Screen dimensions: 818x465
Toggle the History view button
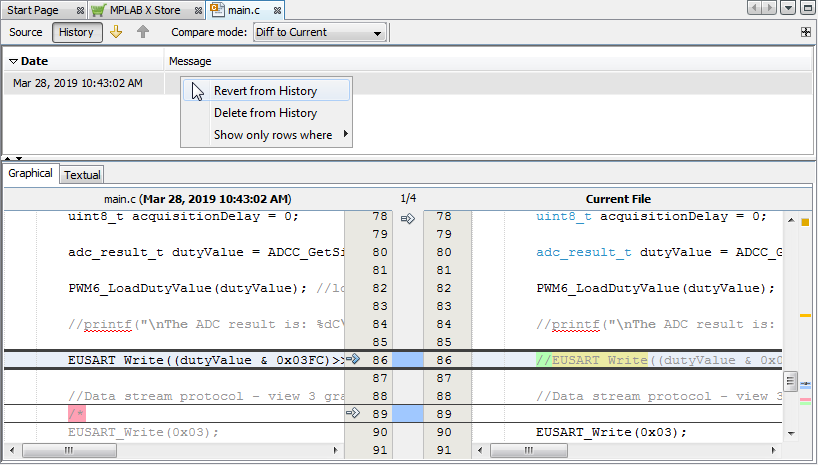click(76, 32)
